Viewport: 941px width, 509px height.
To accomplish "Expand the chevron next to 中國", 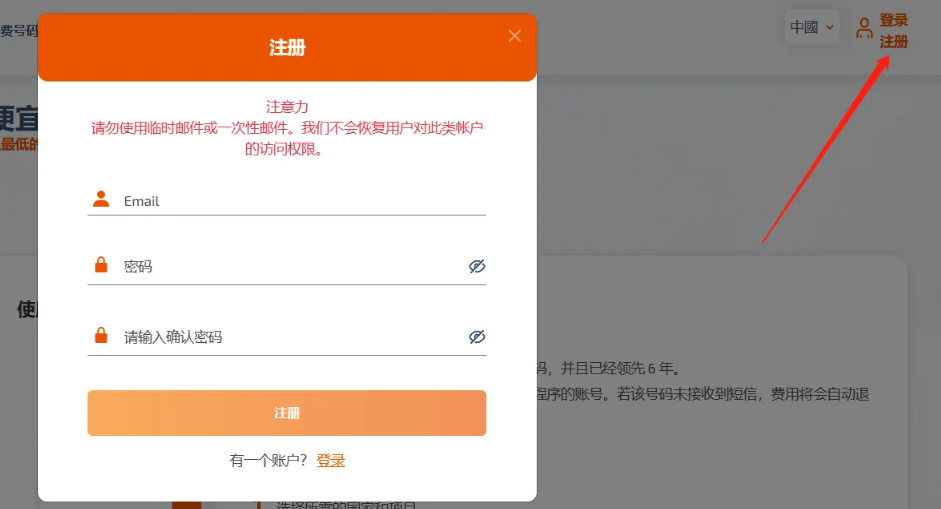I will tap(830, 27).
